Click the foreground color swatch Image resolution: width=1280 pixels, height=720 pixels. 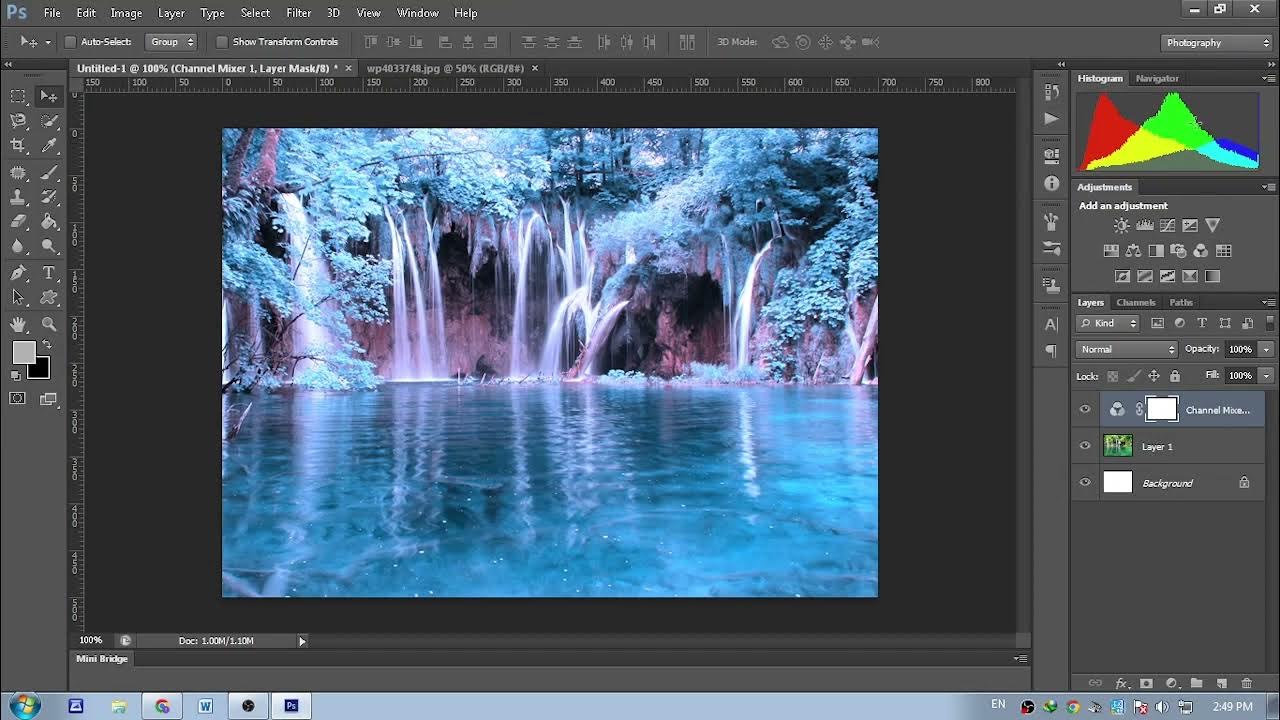click(x=24, y=352)
